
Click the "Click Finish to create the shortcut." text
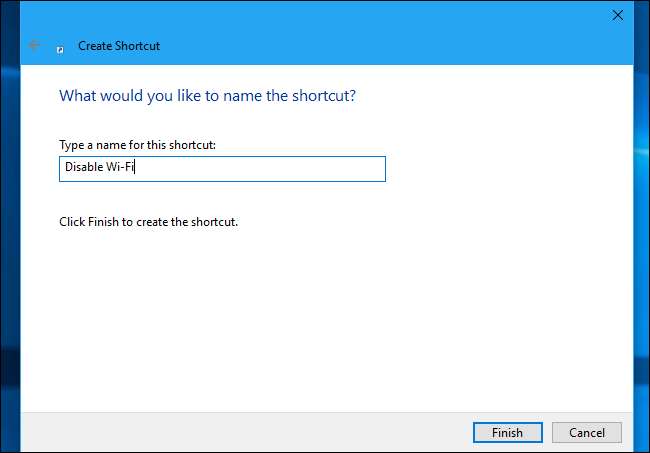tap(148, 221)
